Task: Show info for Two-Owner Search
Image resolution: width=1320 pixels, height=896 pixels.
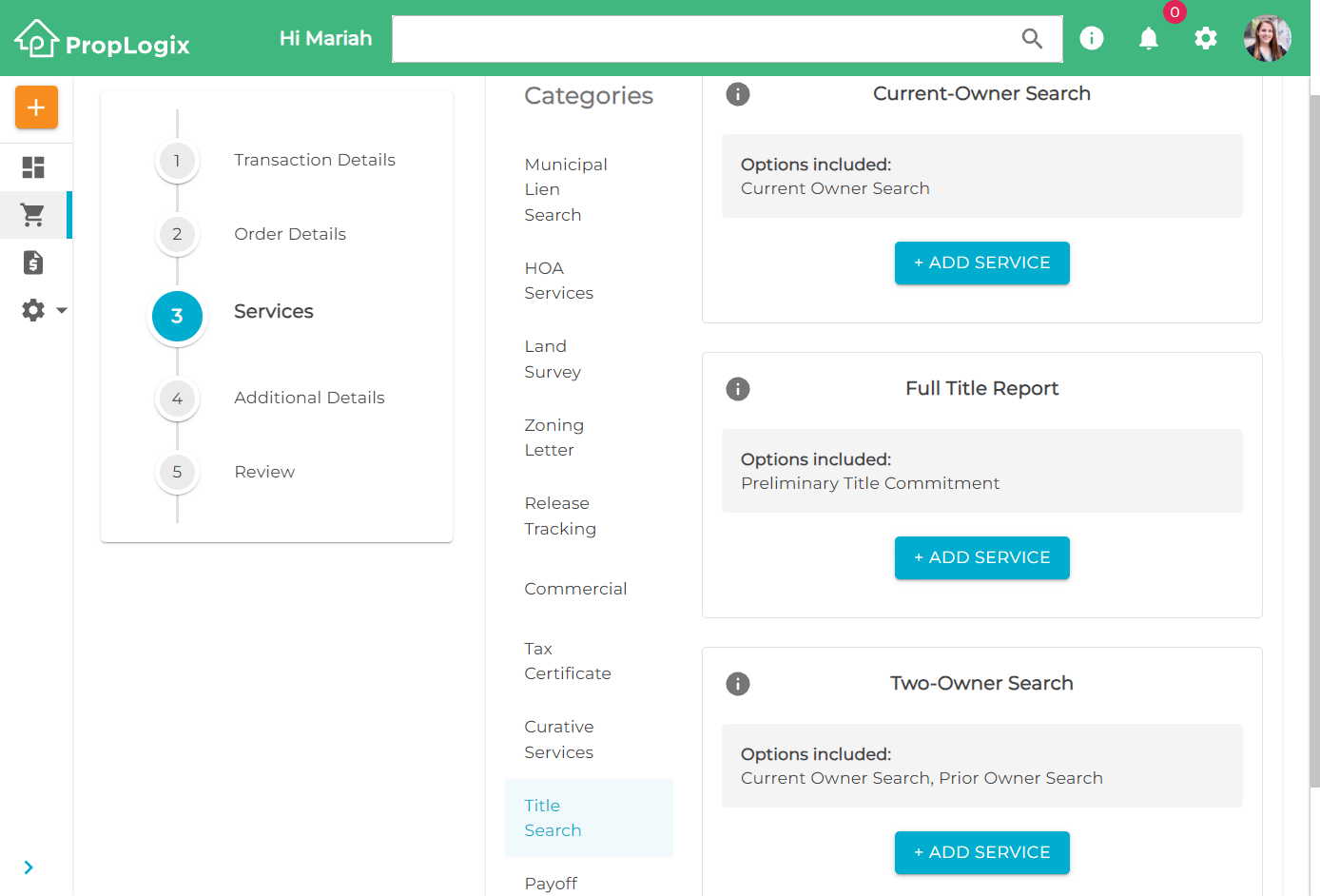Action: 738,684
